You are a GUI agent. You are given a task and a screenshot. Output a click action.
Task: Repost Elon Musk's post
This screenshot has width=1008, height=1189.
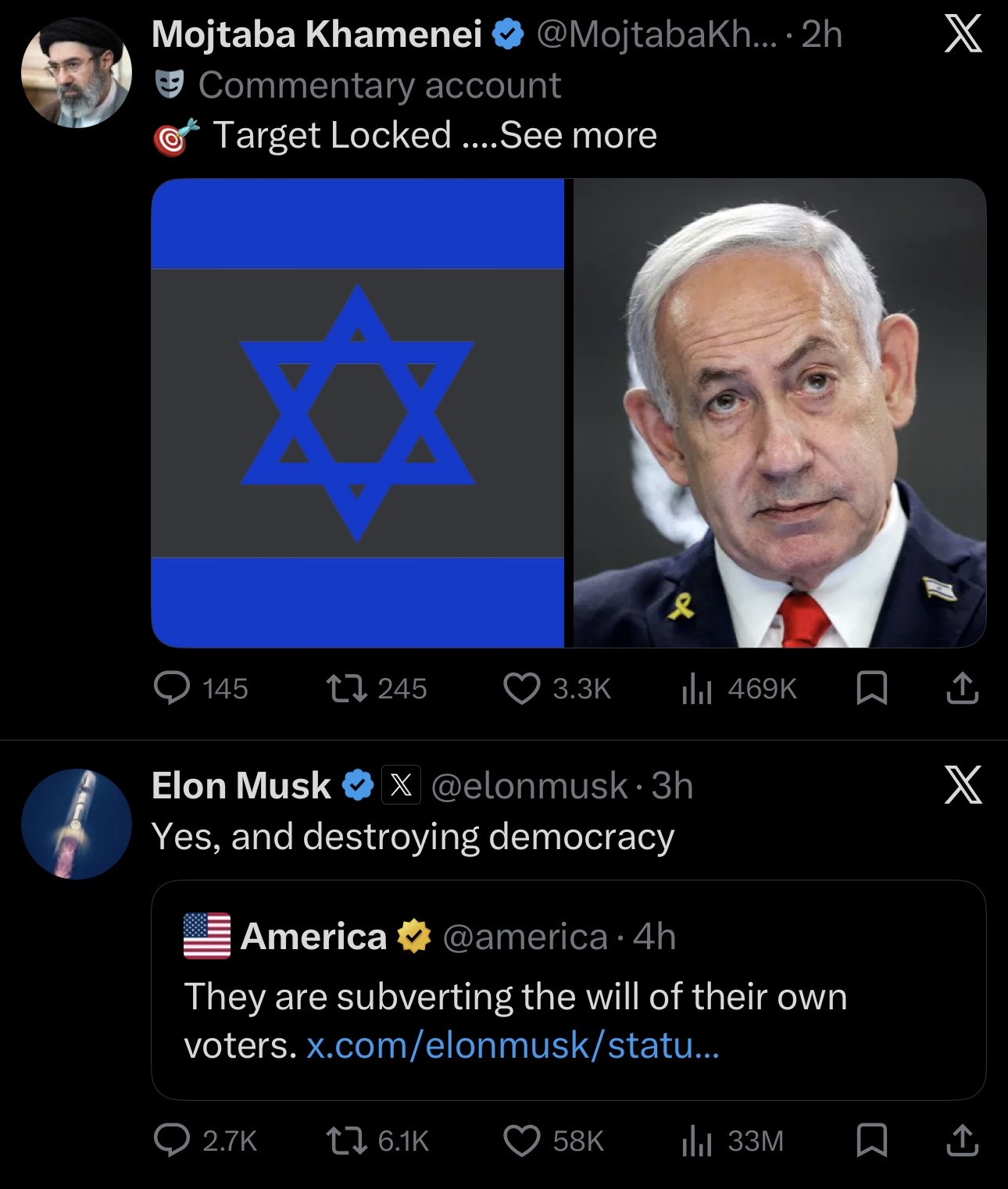click(x=344, y=1141)
